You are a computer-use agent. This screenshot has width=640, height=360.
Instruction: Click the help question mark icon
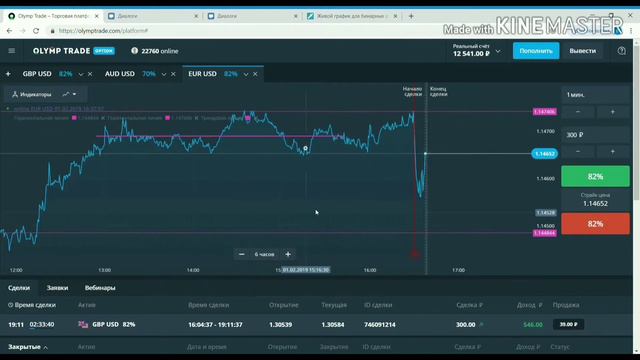coord(621,51)
